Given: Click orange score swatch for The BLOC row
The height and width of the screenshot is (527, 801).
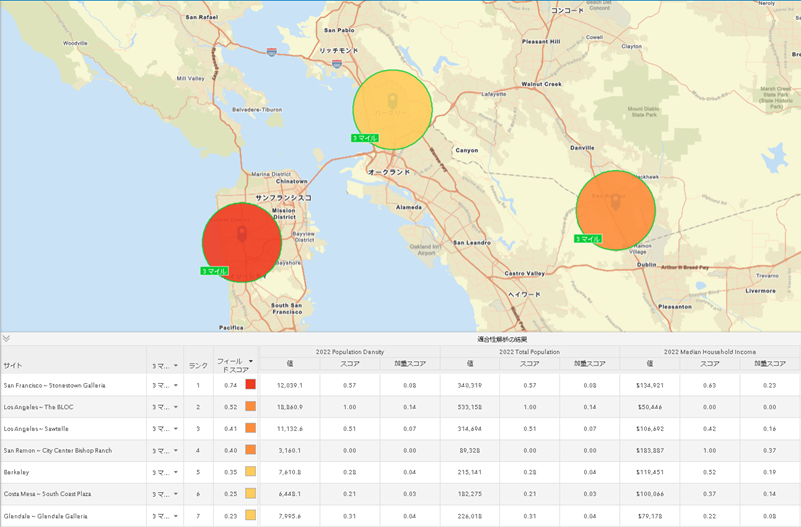Looking at the screenshot, I should [251, 407].
